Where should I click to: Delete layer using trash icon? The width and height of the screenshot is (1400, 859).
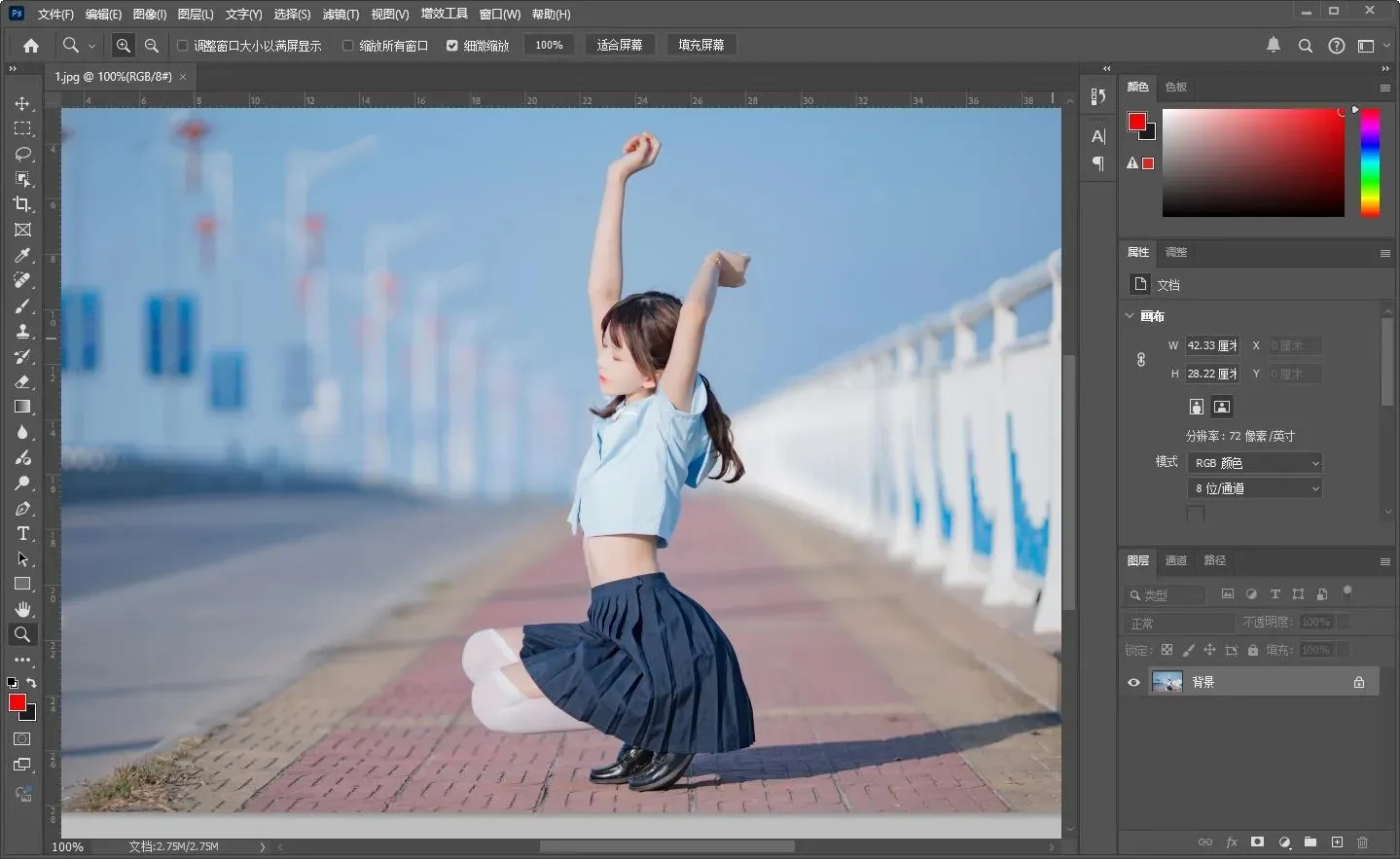1362,841
